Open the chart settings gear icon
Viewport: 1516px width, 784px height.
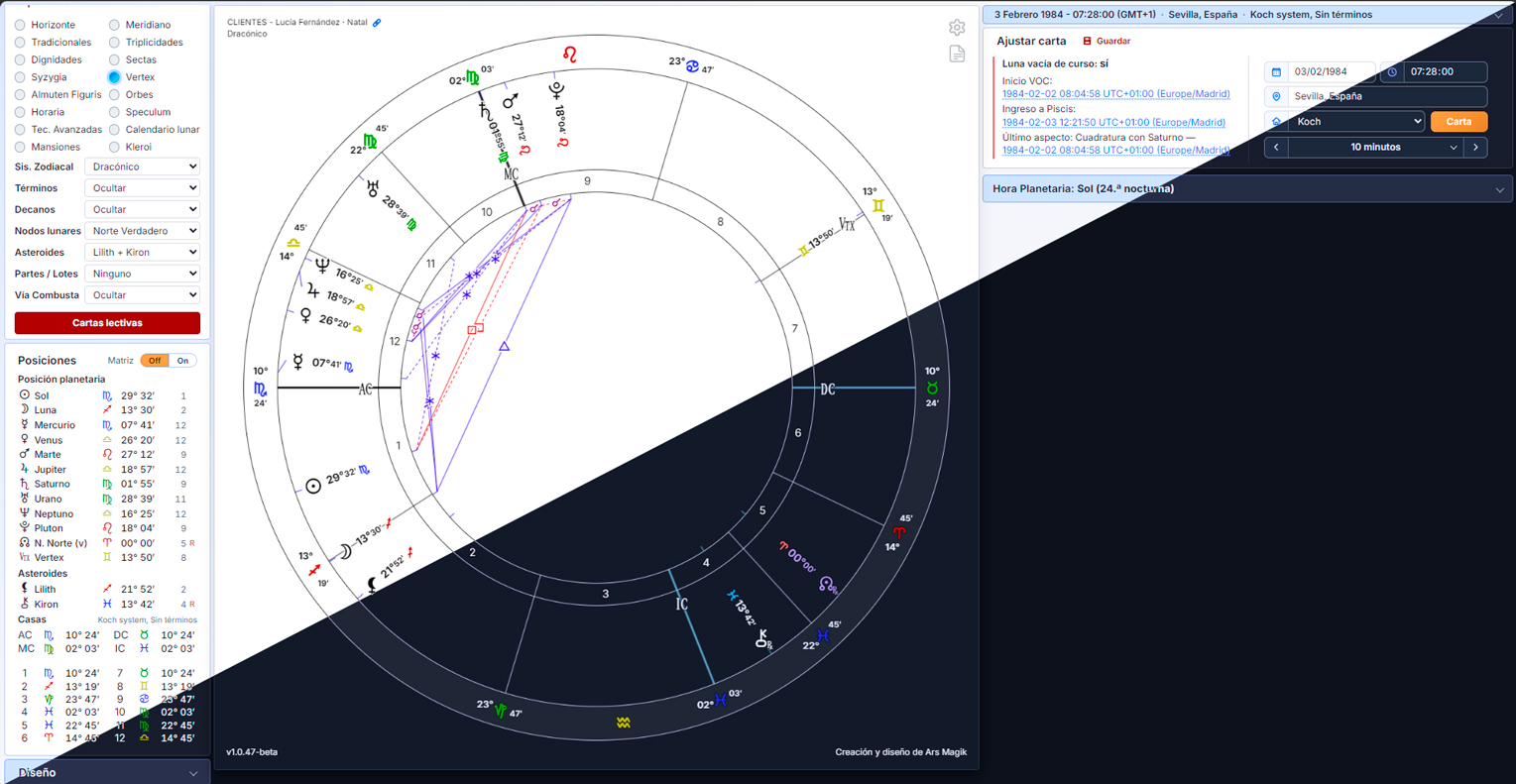pyautogui.click(x=957, y=28)
